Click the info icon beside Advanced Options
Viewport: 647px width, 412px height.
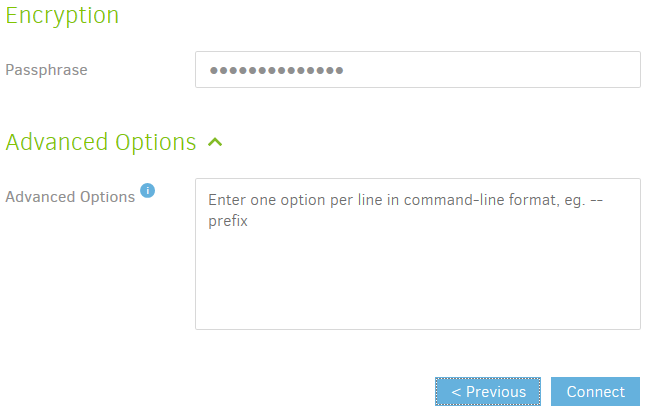[x=147, y=190]
